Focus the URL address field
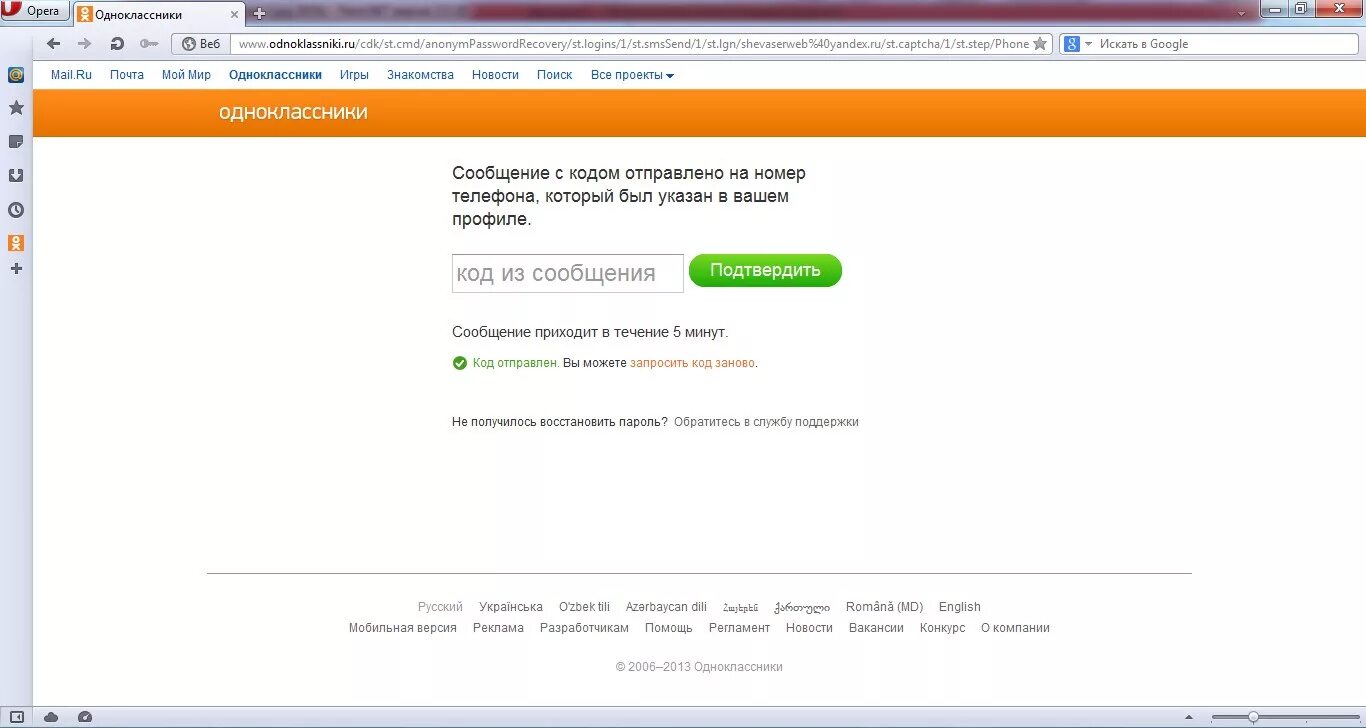1366x728 pixels. [633, 44]
